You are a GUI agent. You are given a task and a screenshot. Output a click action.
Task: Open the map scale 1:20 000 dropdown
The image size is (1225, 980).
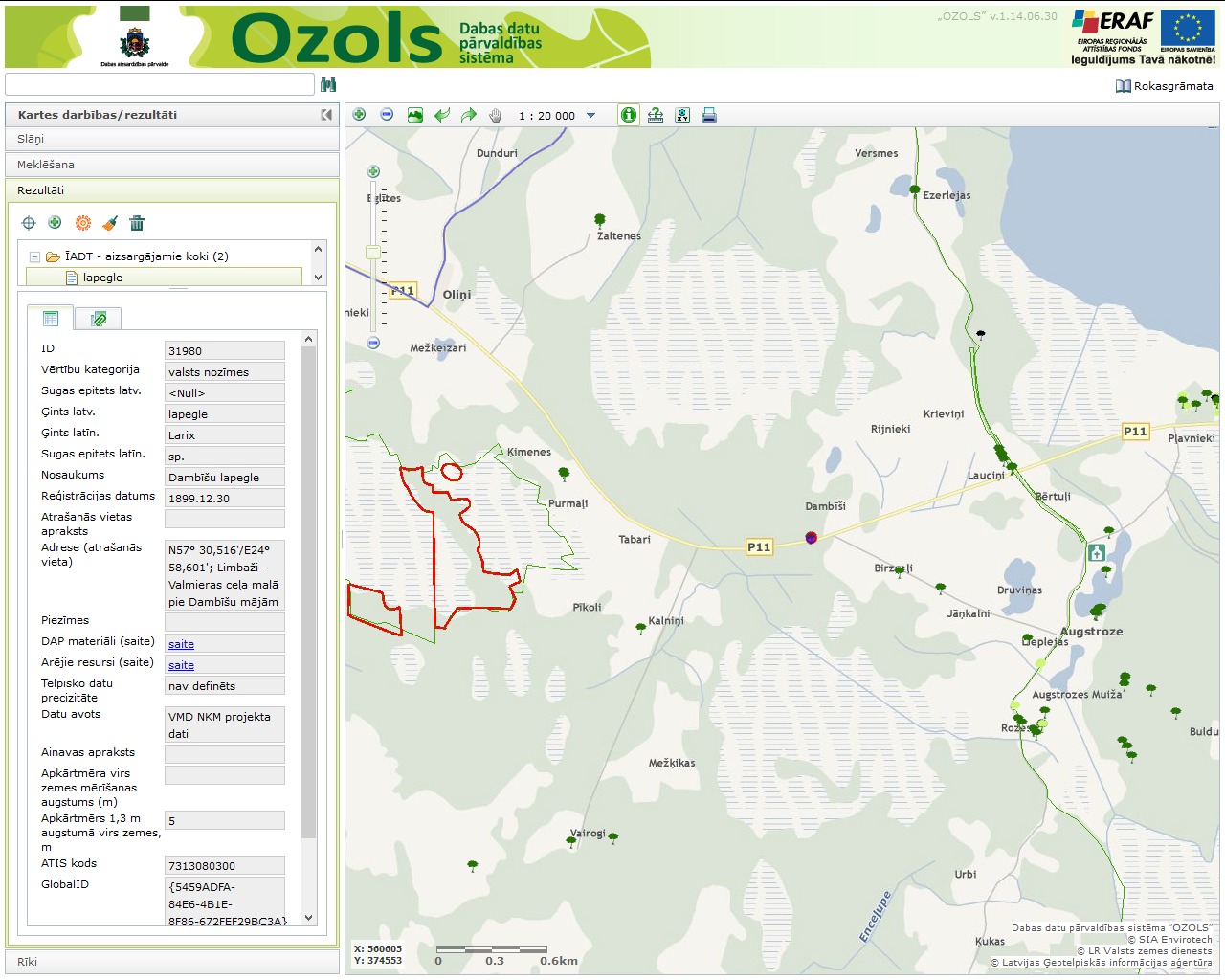pos(590,116)
